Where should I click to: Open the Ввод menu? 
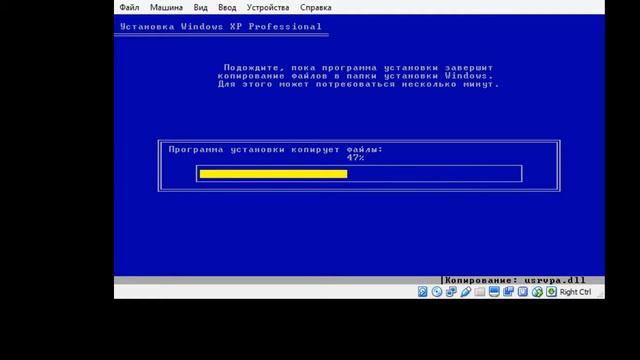click(x=227, y=7)
